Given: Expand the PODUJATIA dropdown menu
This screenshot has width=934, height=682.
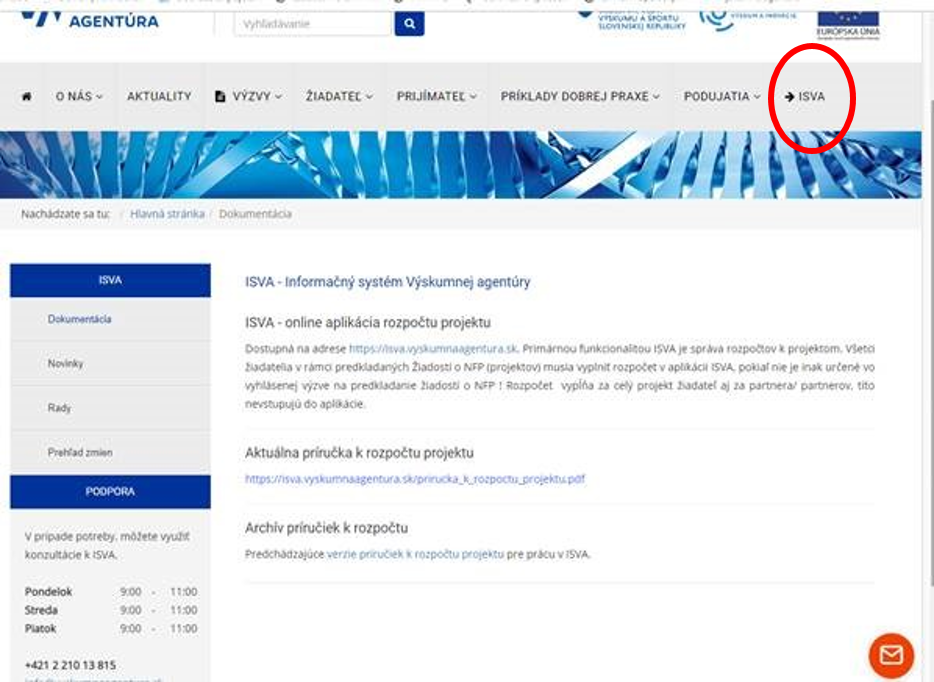Looking at the screenshot, I should (722, 97).
